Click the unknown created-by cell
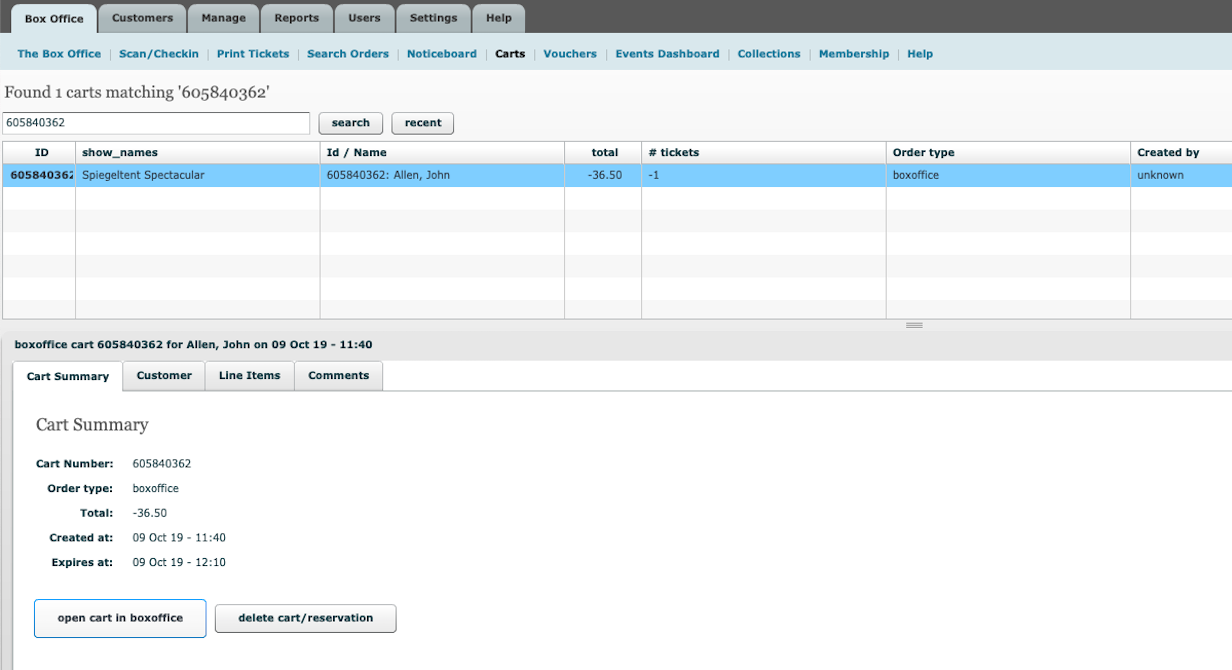The height and width of the screenshot is (670, 1232). click(1181, 175)
